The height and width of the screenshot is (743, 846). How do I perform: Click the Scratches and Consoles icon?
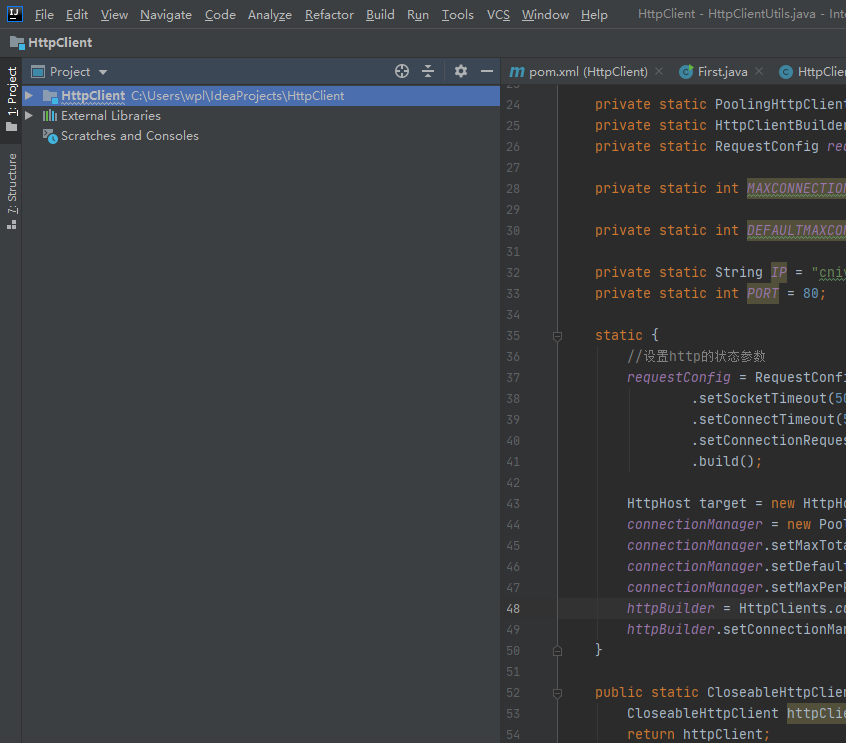49,136
